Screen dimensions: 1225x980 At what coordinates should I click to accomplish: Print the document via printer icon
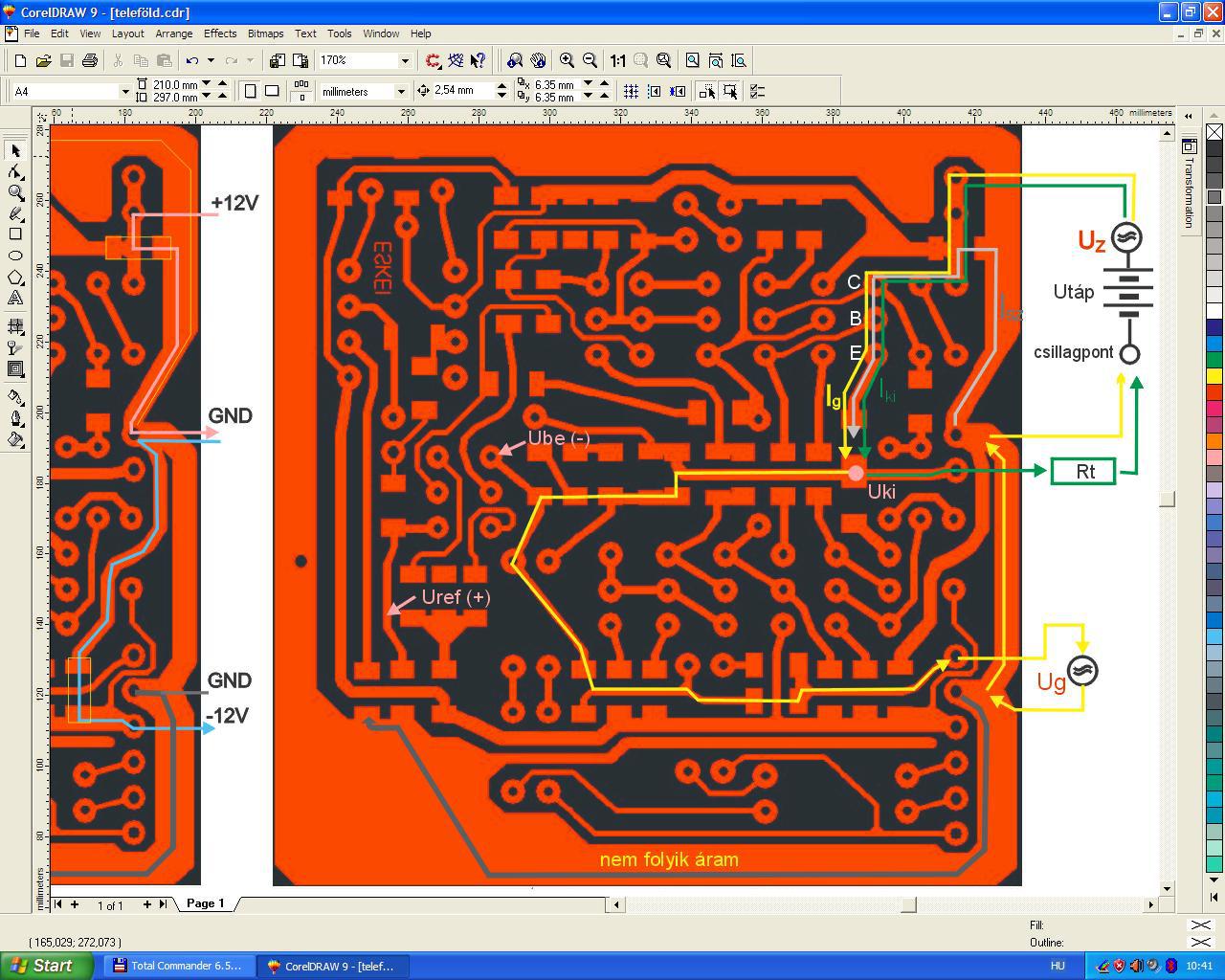(90, 60)
